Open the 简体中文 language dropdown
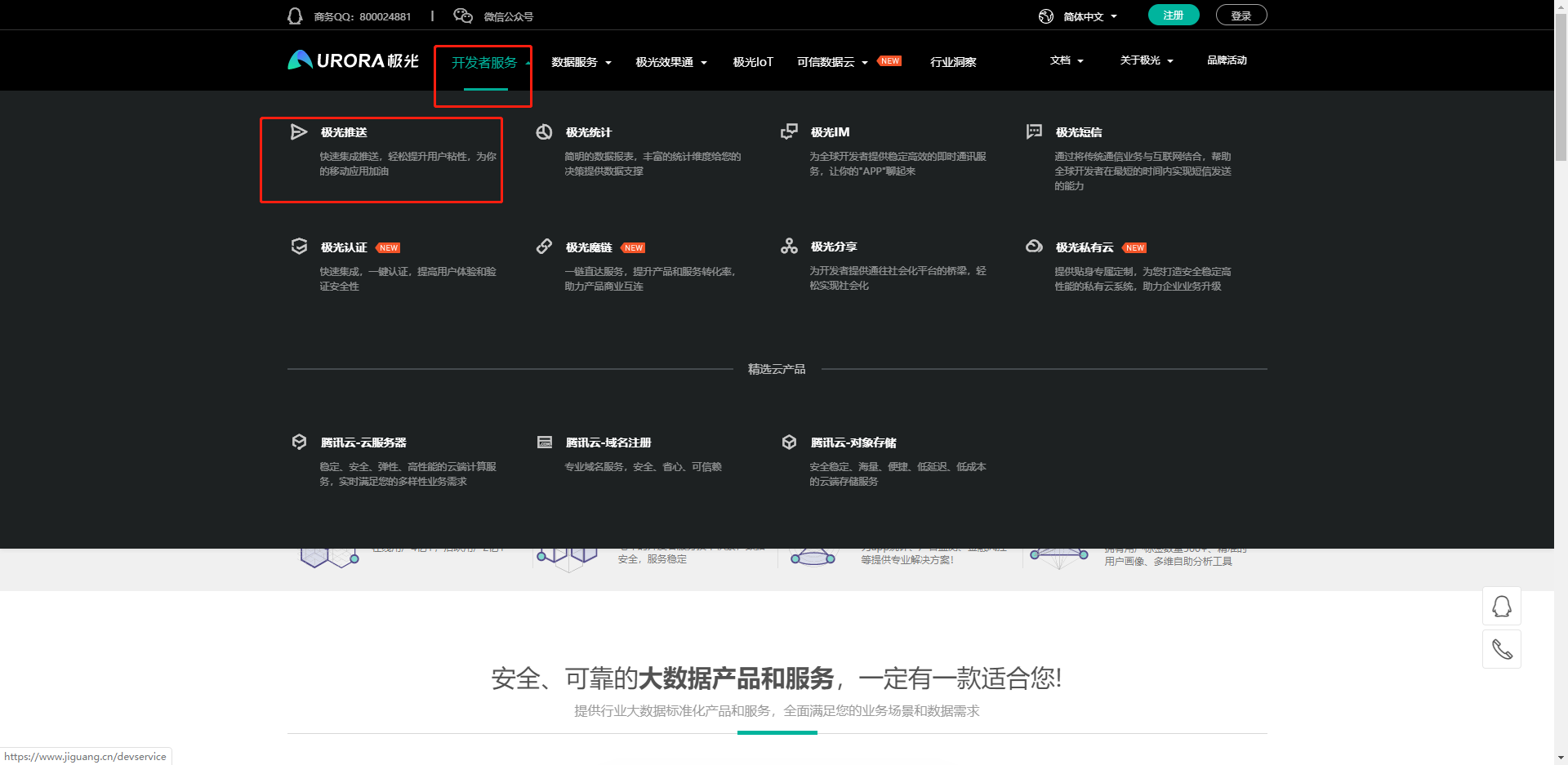This screenshot has height=765, width=1568. click(1089, 16)
